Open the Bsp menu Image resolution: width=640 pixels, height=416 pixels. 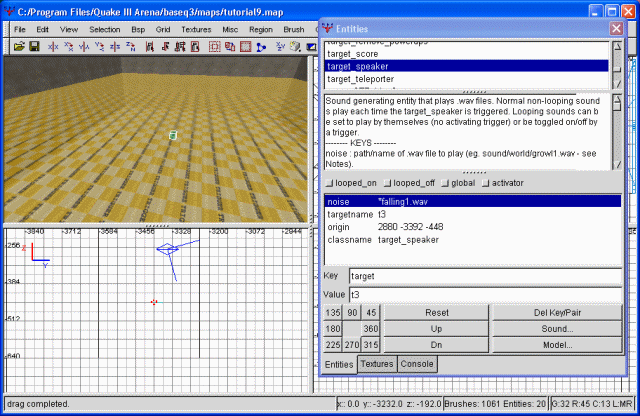[138, 29]
